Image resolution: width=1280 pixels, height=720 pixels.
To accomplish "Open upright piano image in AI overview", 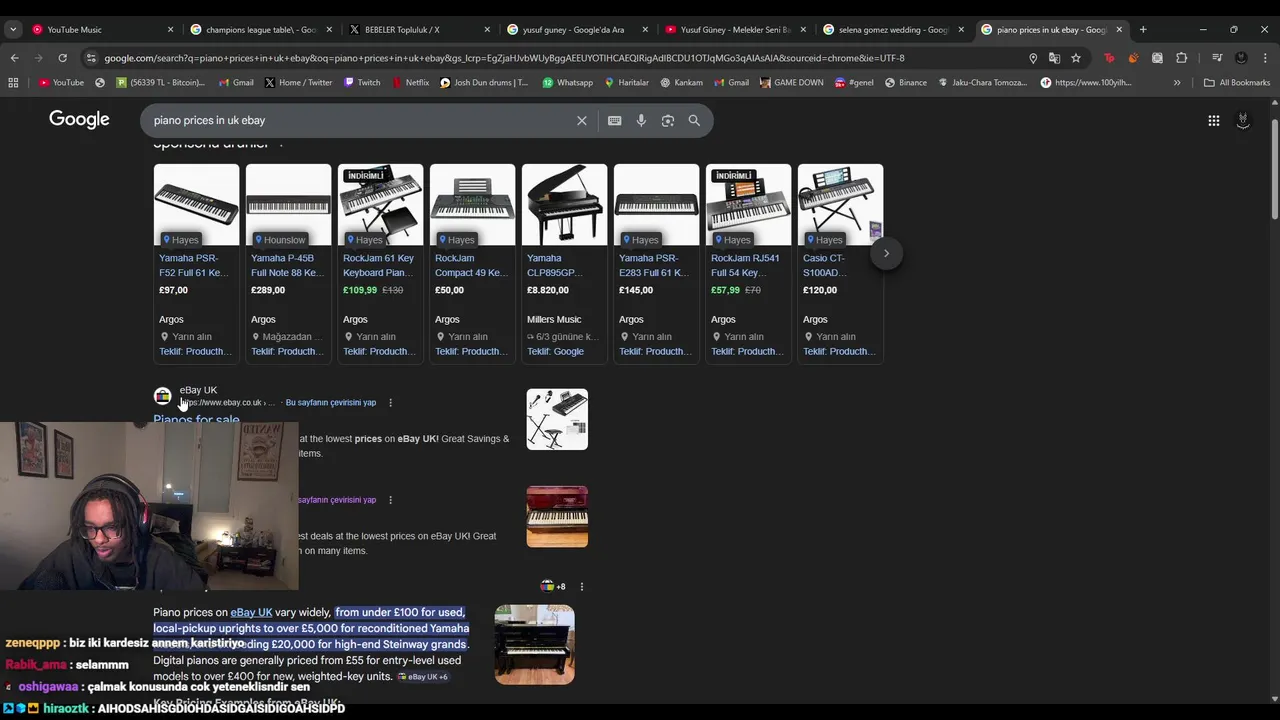I will pyautogui.click(x=535, y=644).
